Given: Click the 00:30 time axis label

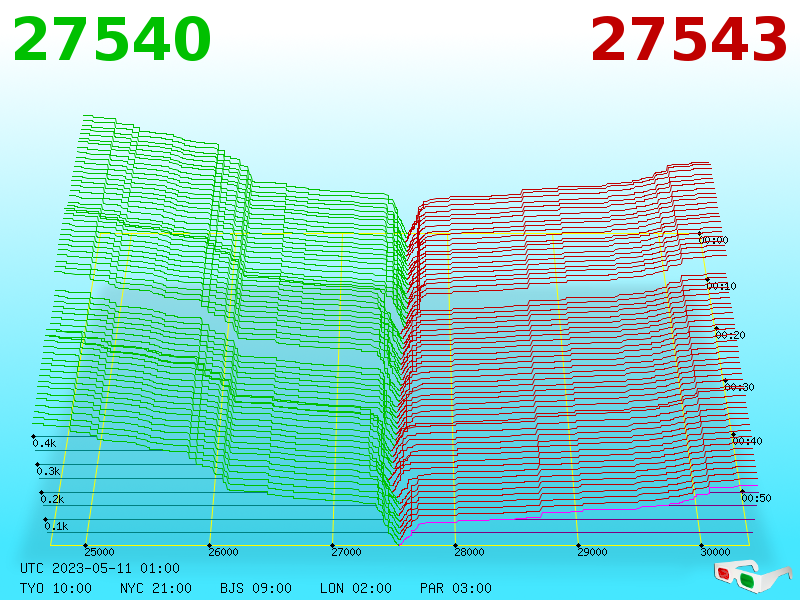Looking at the screenshot, I should 739,387.
